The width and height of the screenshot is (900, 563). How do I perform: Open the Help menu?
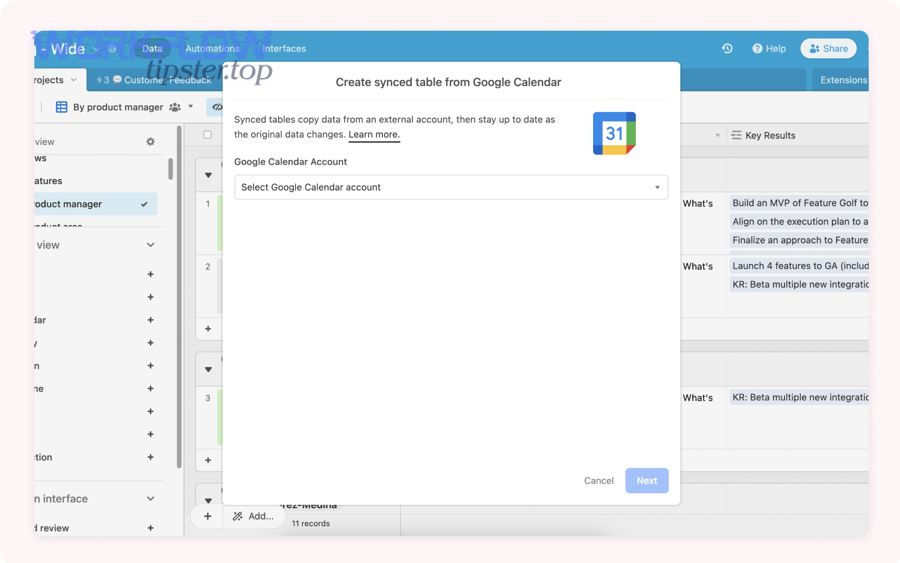(769, 49)
